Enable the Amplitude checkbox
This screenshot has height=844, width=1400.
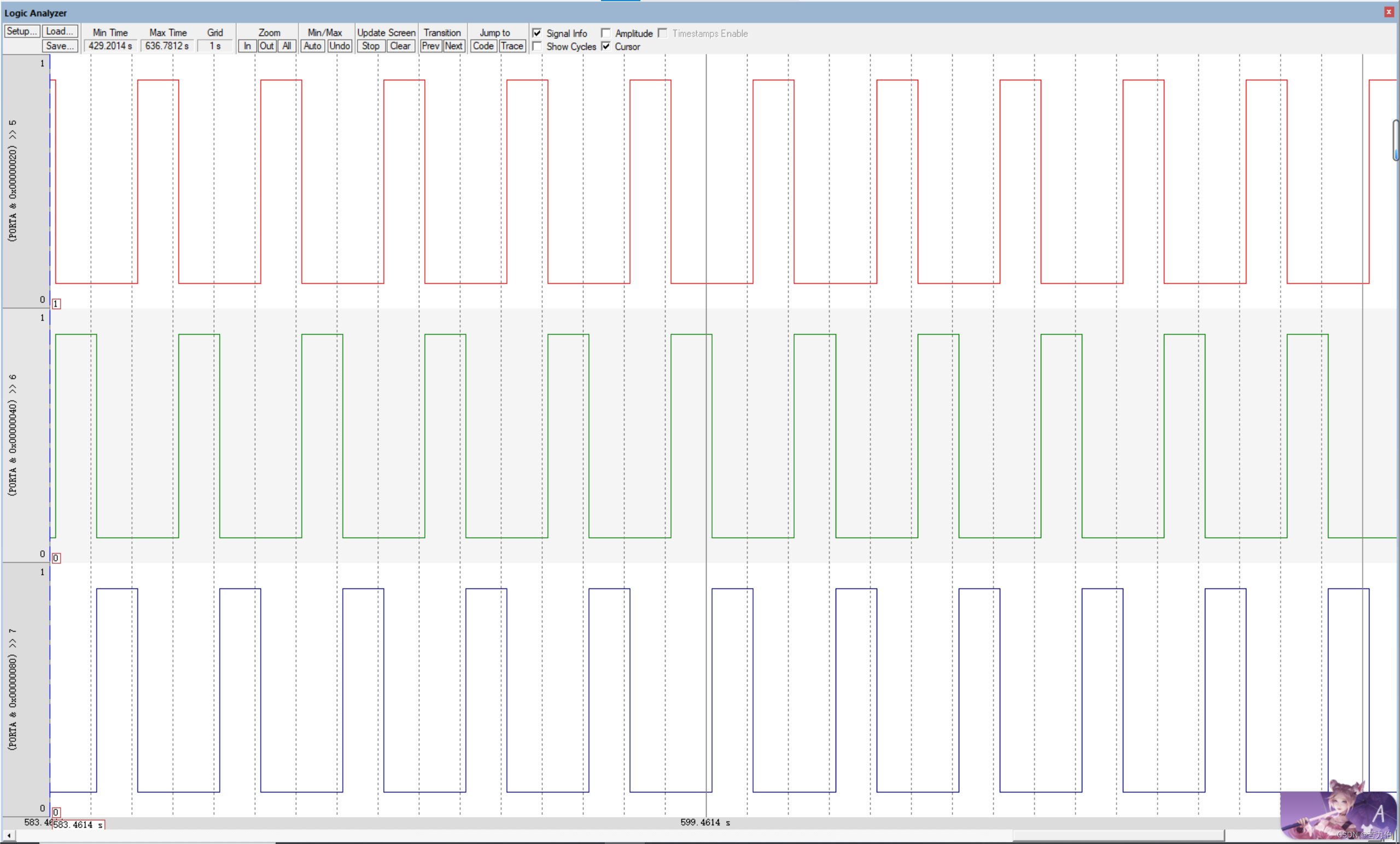tap(608, 33)
